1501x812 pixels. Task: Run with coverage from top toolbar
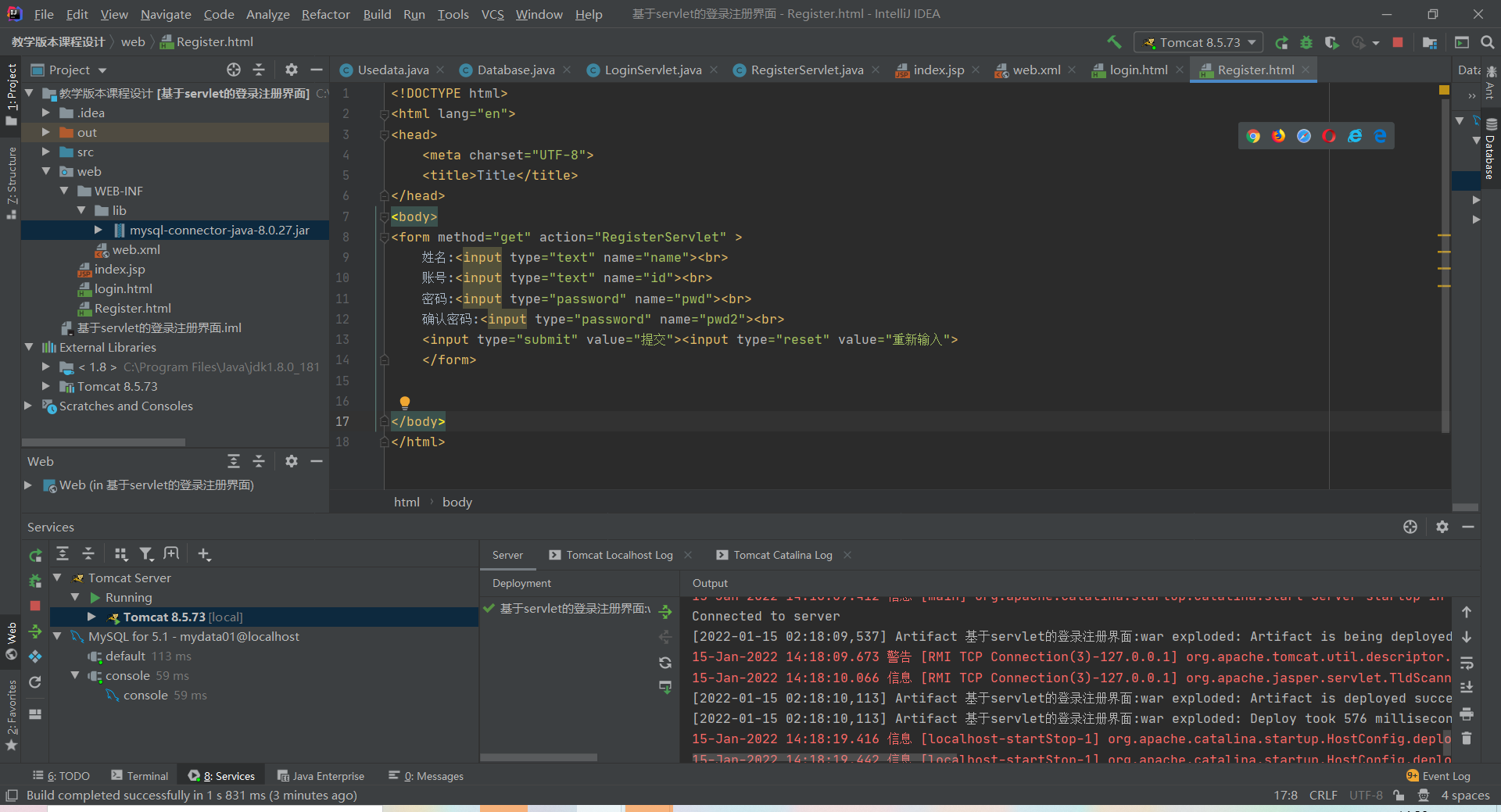(x=1332, y=42)
